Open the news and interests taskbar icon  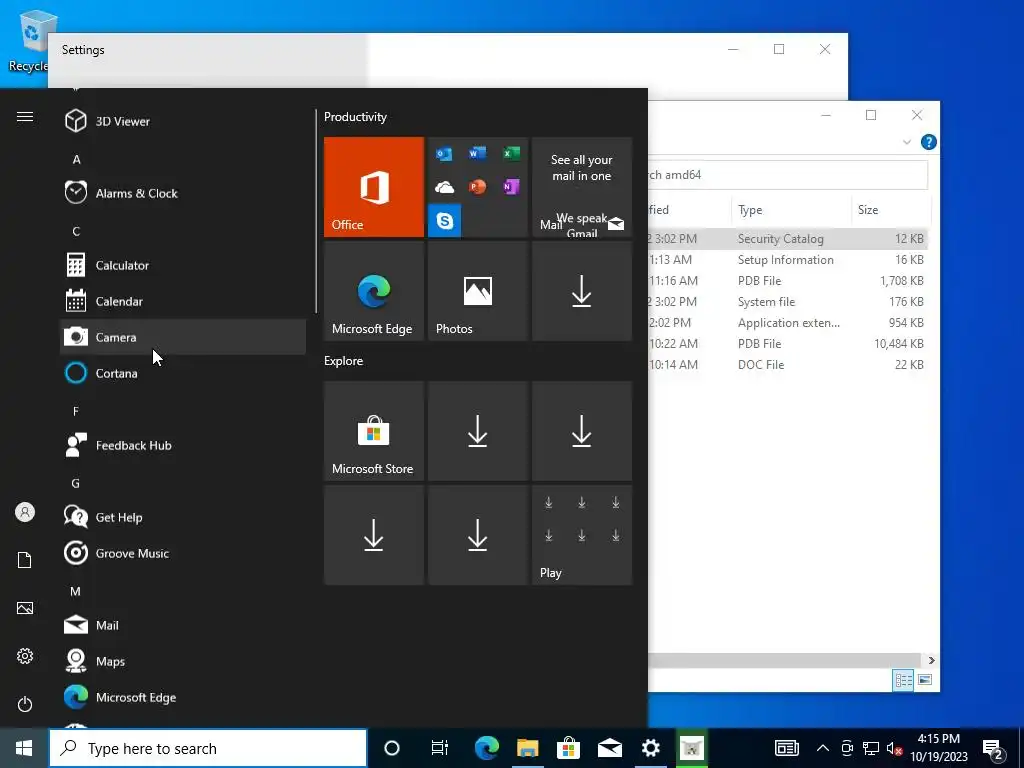tap(786, 748)
